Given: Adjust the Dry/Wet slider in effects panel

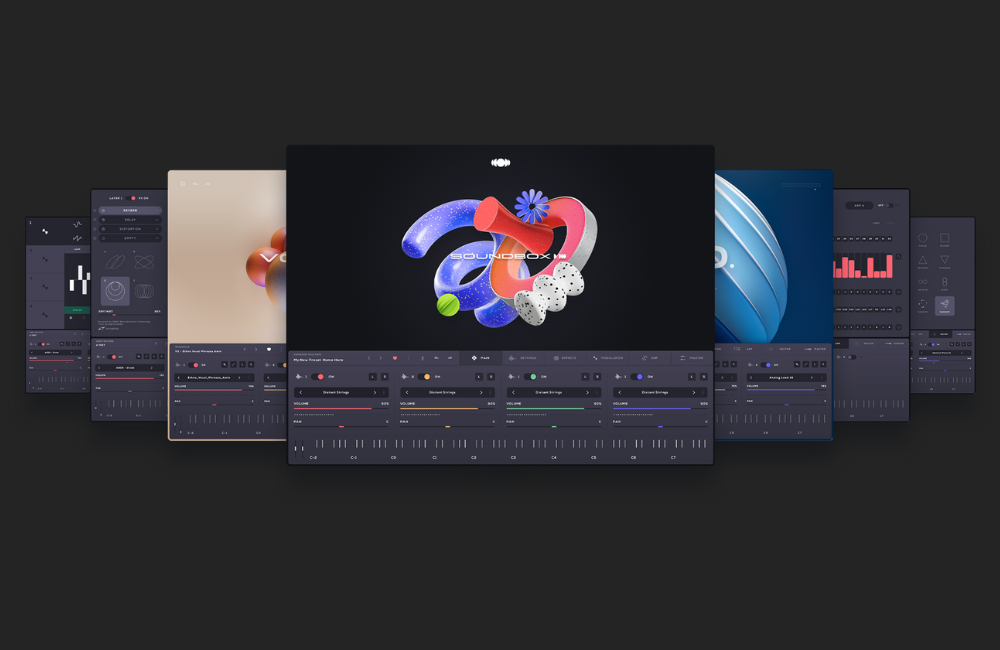Looking at the screenshot, I should pyautogui.click(x=129, y=315).
